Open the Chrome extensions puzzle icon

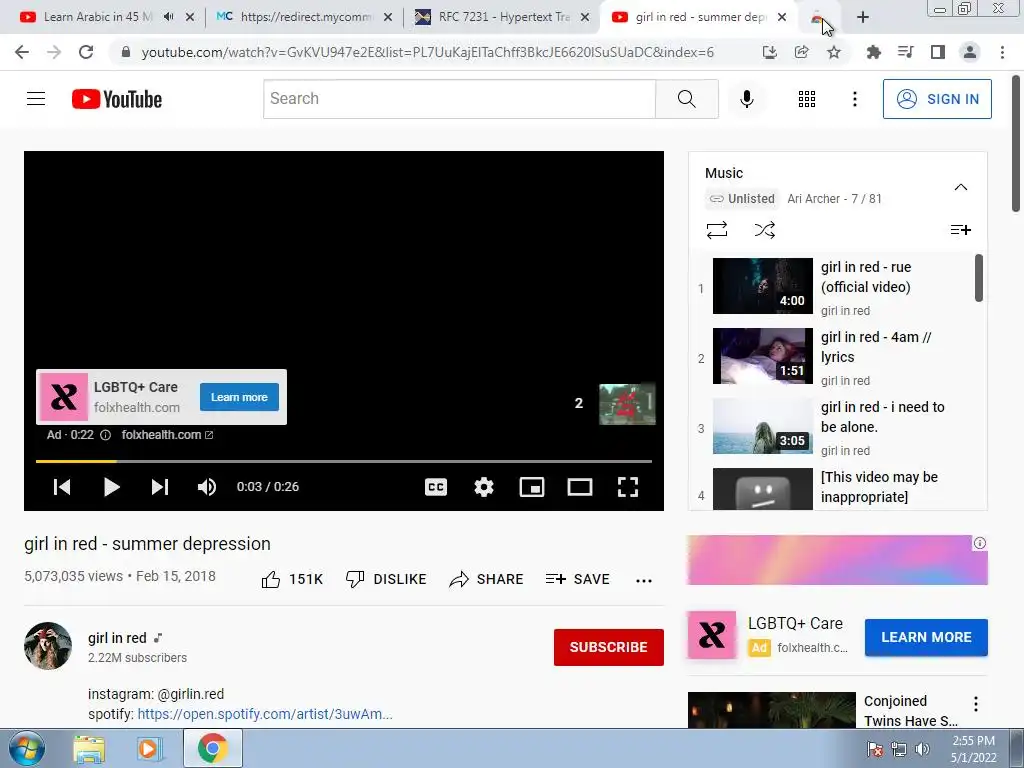tap(873, 52)
